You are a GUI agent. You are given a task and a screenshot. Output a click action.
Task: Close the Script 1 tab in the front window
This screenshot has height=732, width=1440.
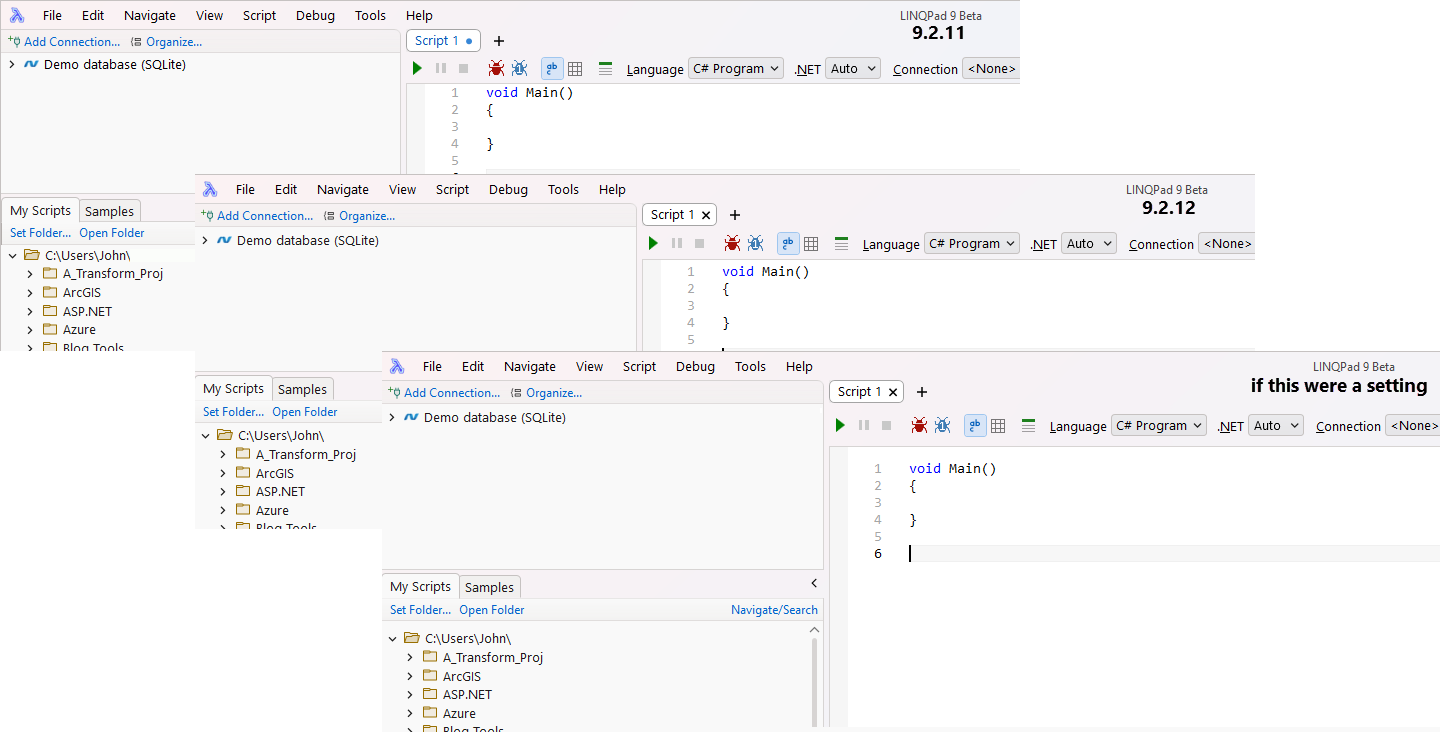(x=893, y=392)
